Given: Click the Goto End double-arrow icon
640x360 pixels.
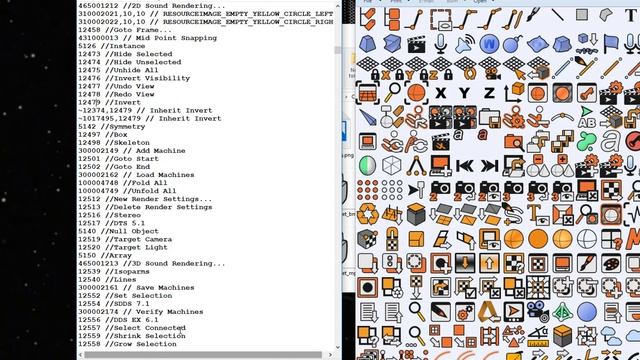Looking at the screenshot, I should (489, 166).
